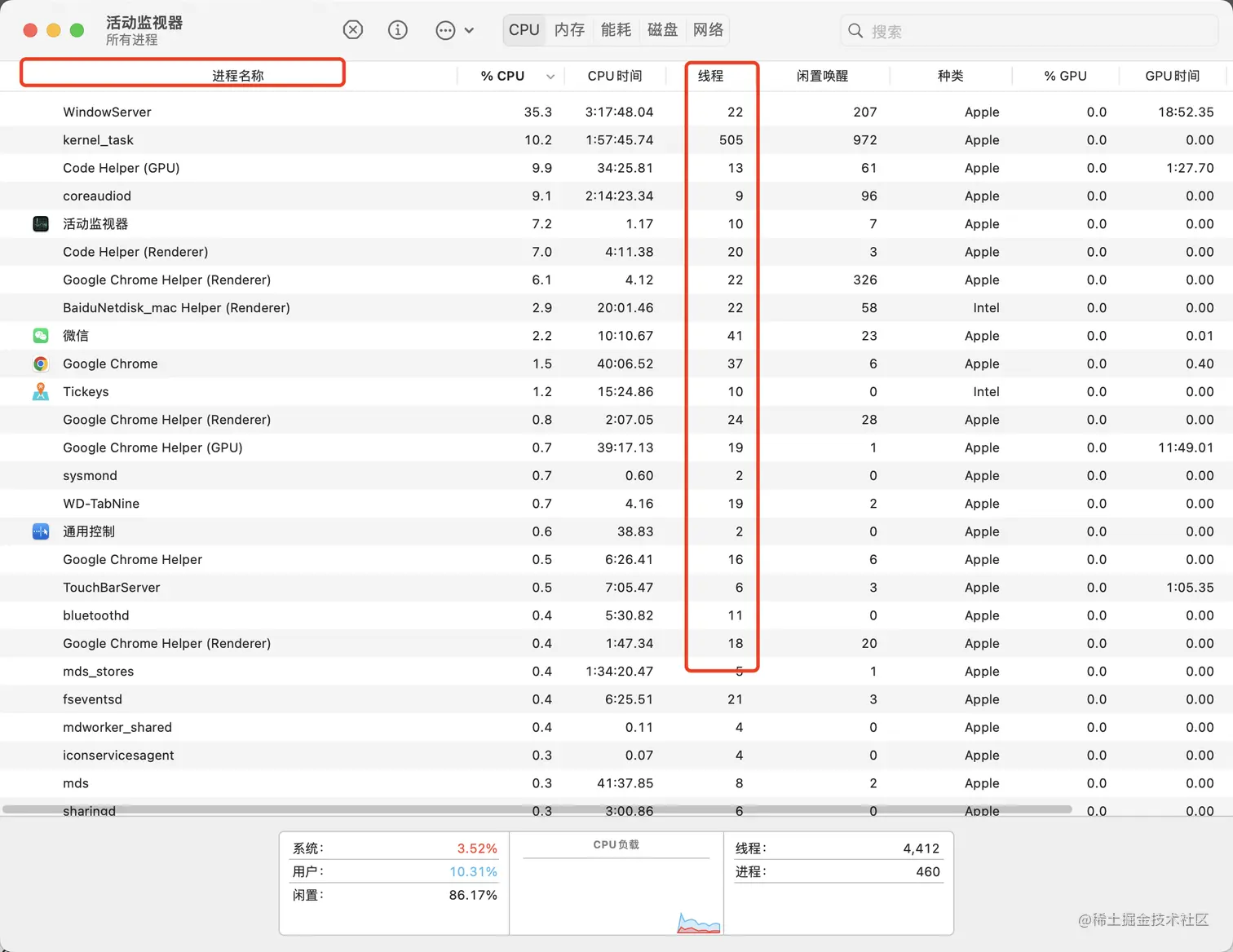1233x952 pixels.
Task: Click WindowServer GPU time 18:52.35
Action: (x=1186, y=112)
